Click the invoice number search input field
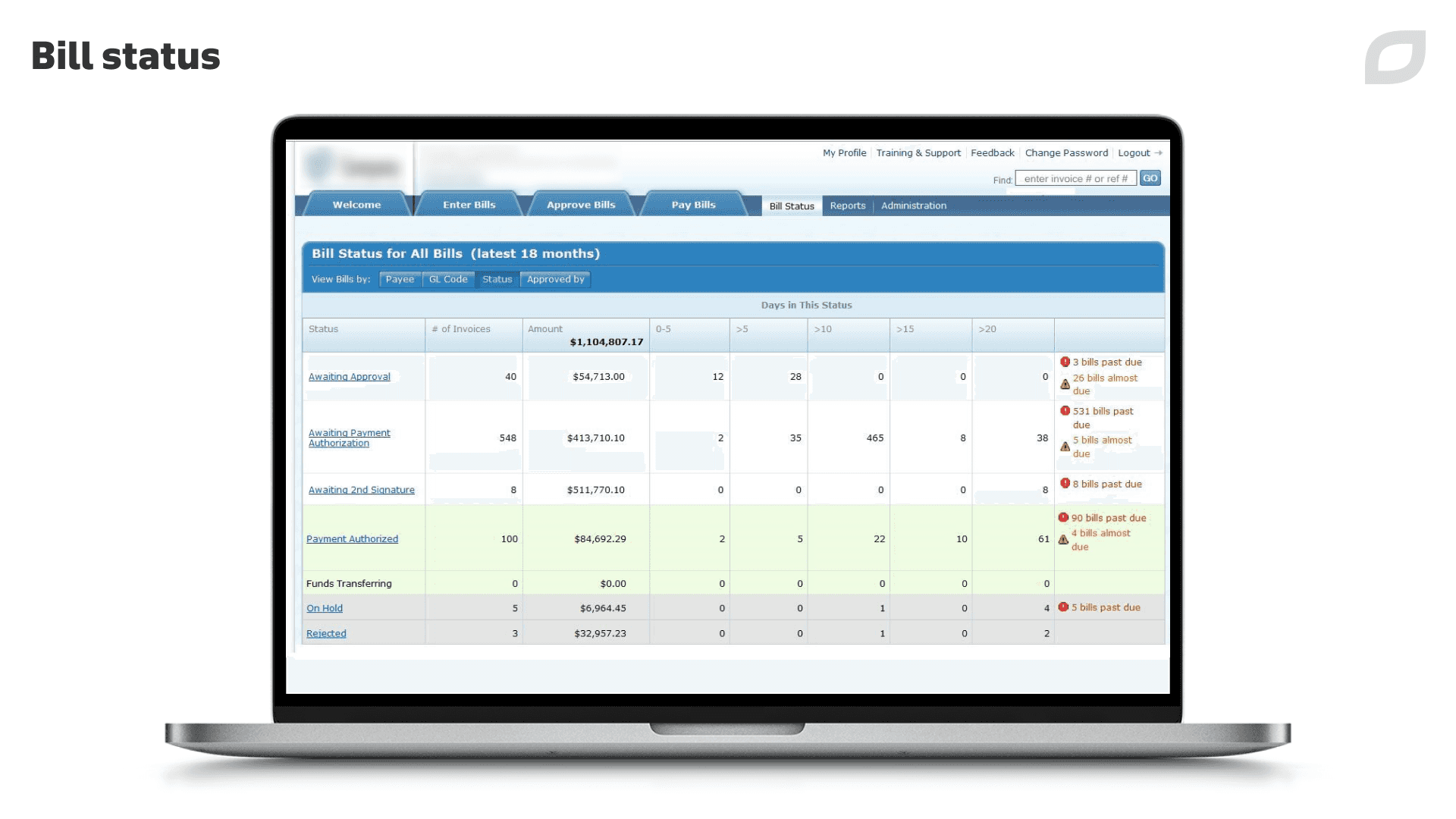1456x819 pixels. coord(1075,178)
